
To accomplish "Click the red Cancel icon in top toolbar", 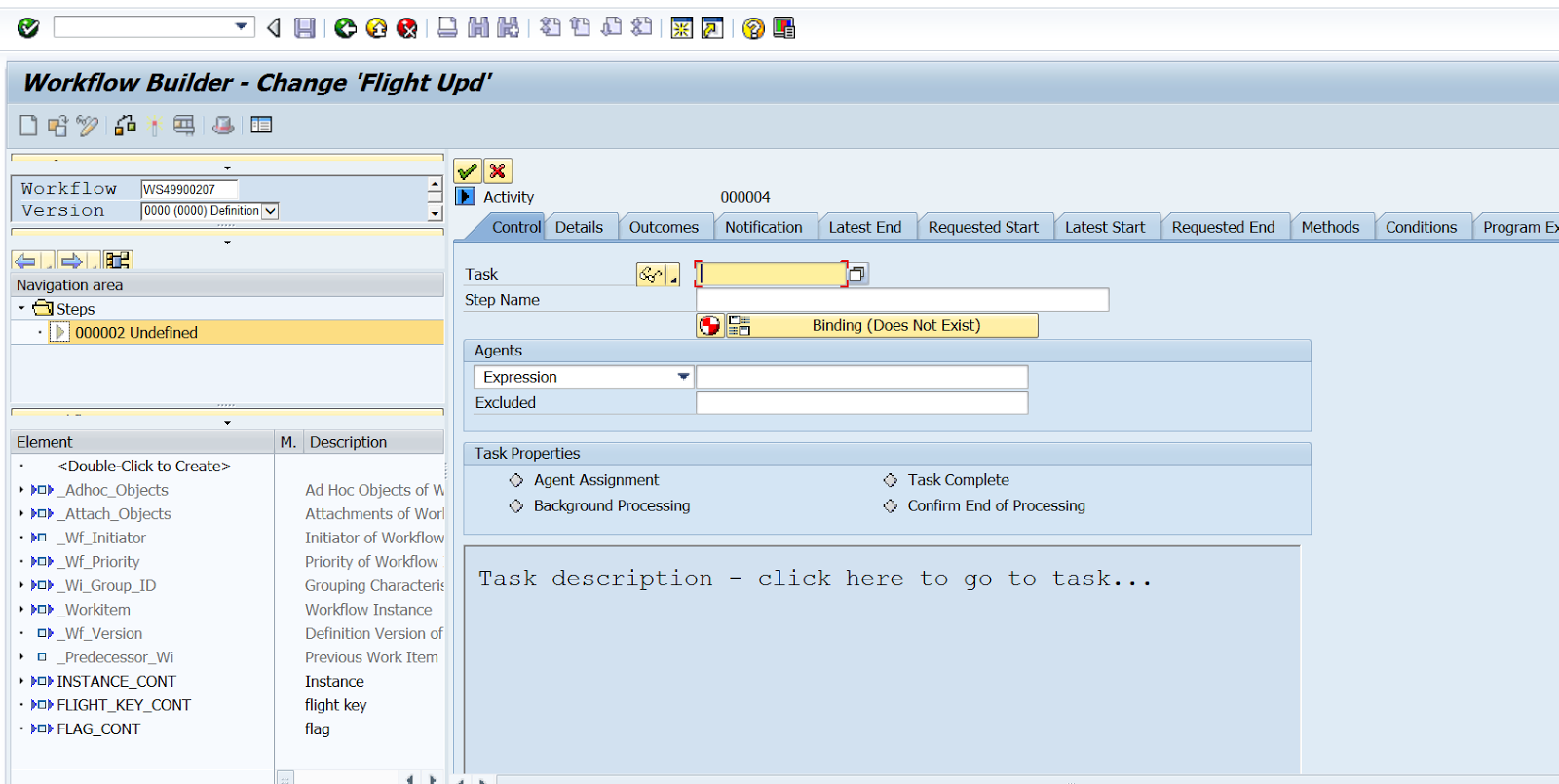I will coord(407,28).
